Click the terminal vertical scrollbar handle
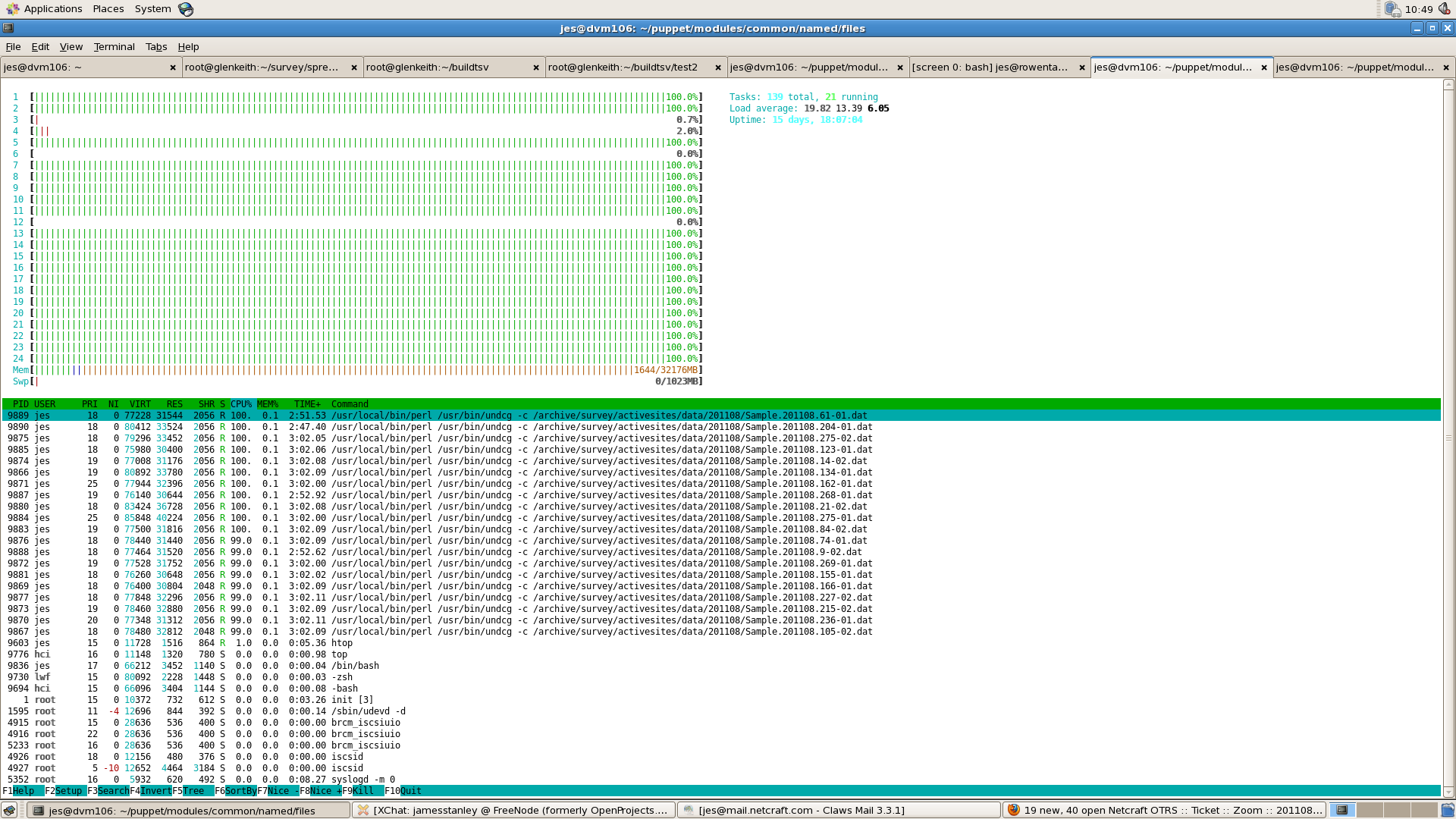The image size is (1456, 819). coord(1448,438)
